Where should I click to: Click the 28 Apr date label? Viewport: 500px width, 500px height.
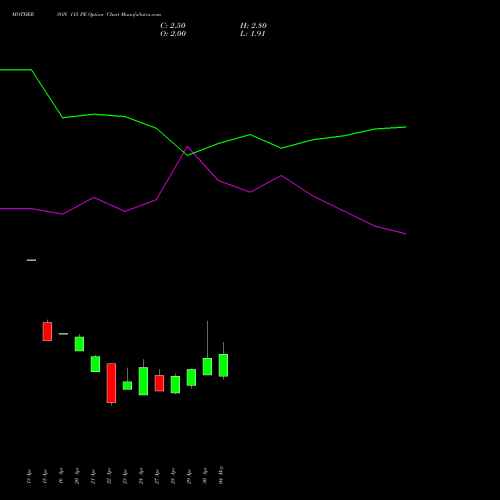(173, 476)
